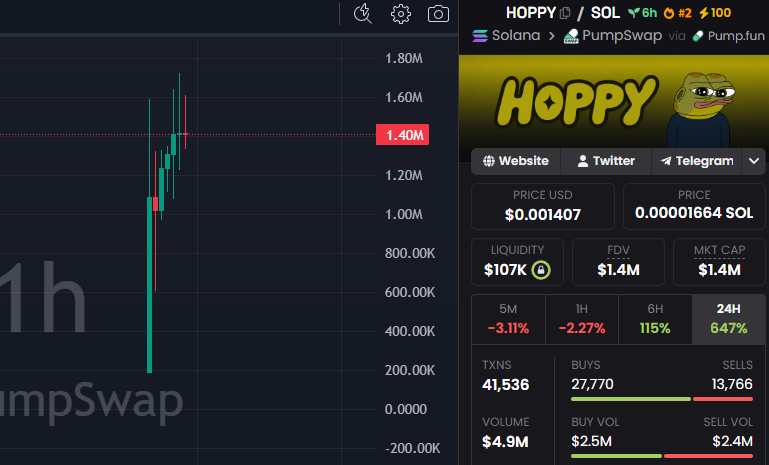Viewport: 769px width, 465px height.
Task: Click the price 0.00001664 SOL box
Action: coord(694,207)
